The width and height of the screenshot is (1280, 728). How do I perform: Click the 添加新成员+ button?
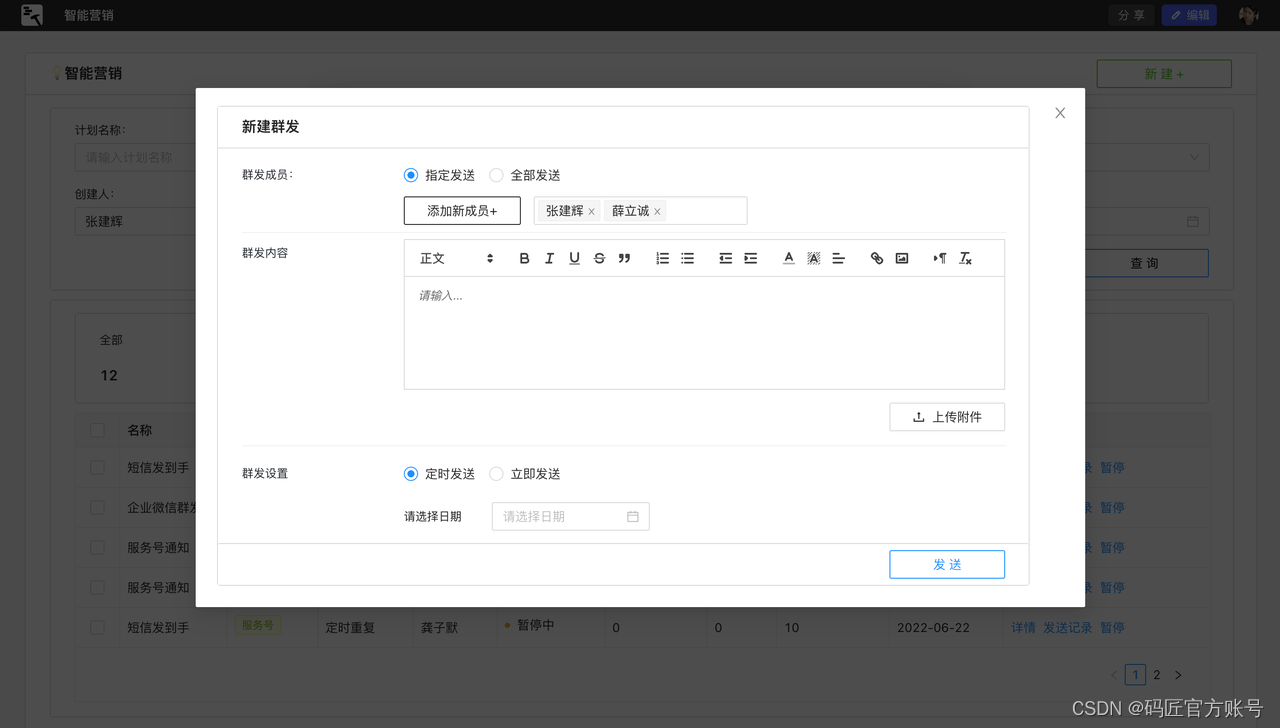click(x=462, y=210)
